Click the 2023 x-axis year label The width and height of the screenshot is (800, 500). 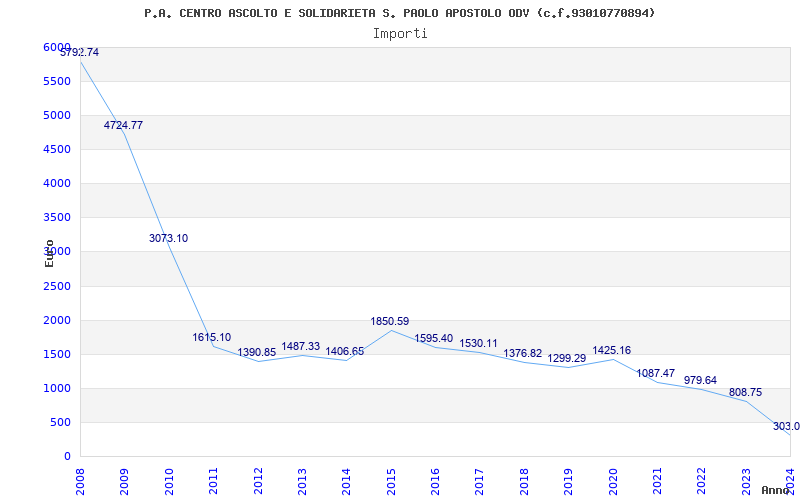pos(746,482)
